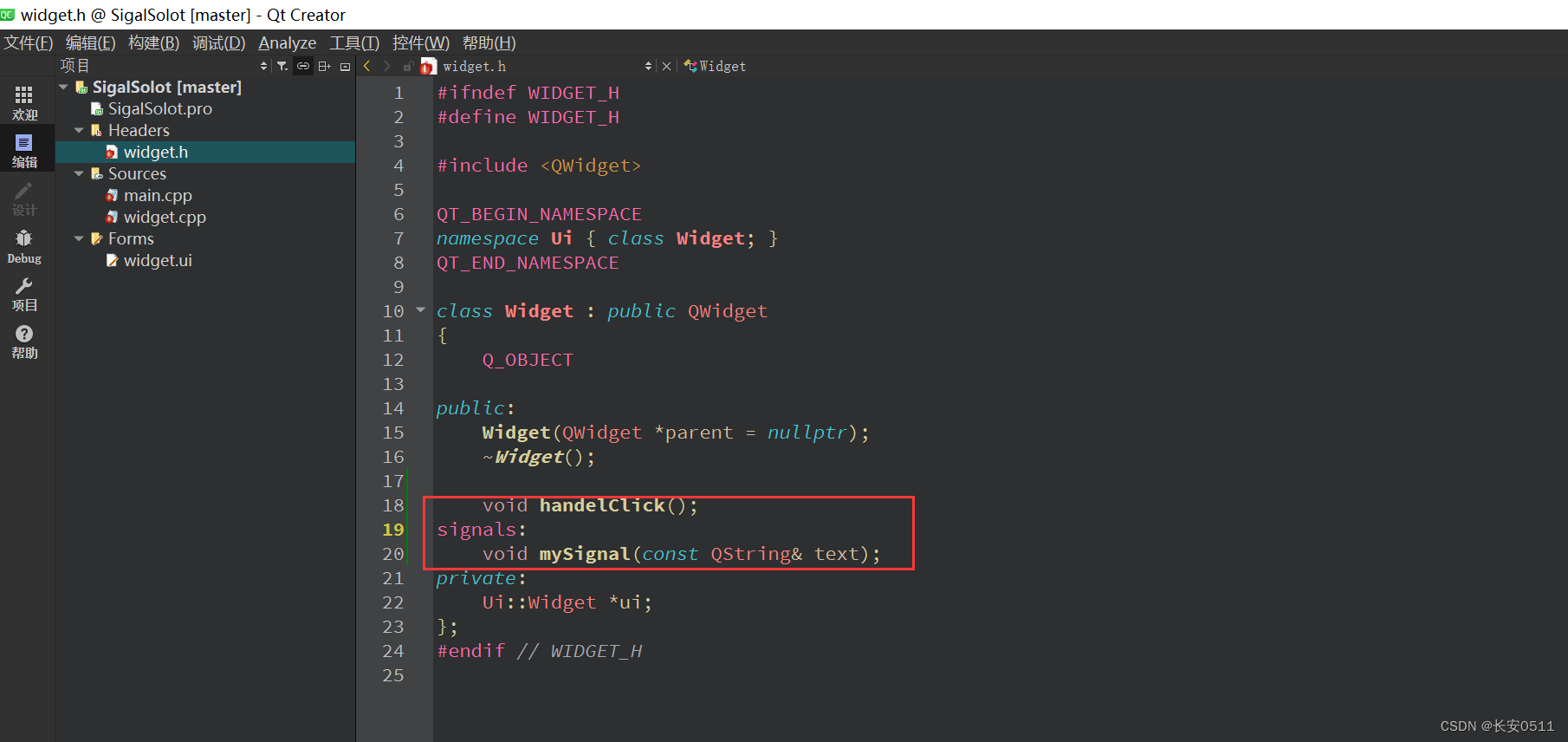Screen dimensions: 1568x742
Task: Open Help (帮助) mode in sidebar
Action: [24, 342]
